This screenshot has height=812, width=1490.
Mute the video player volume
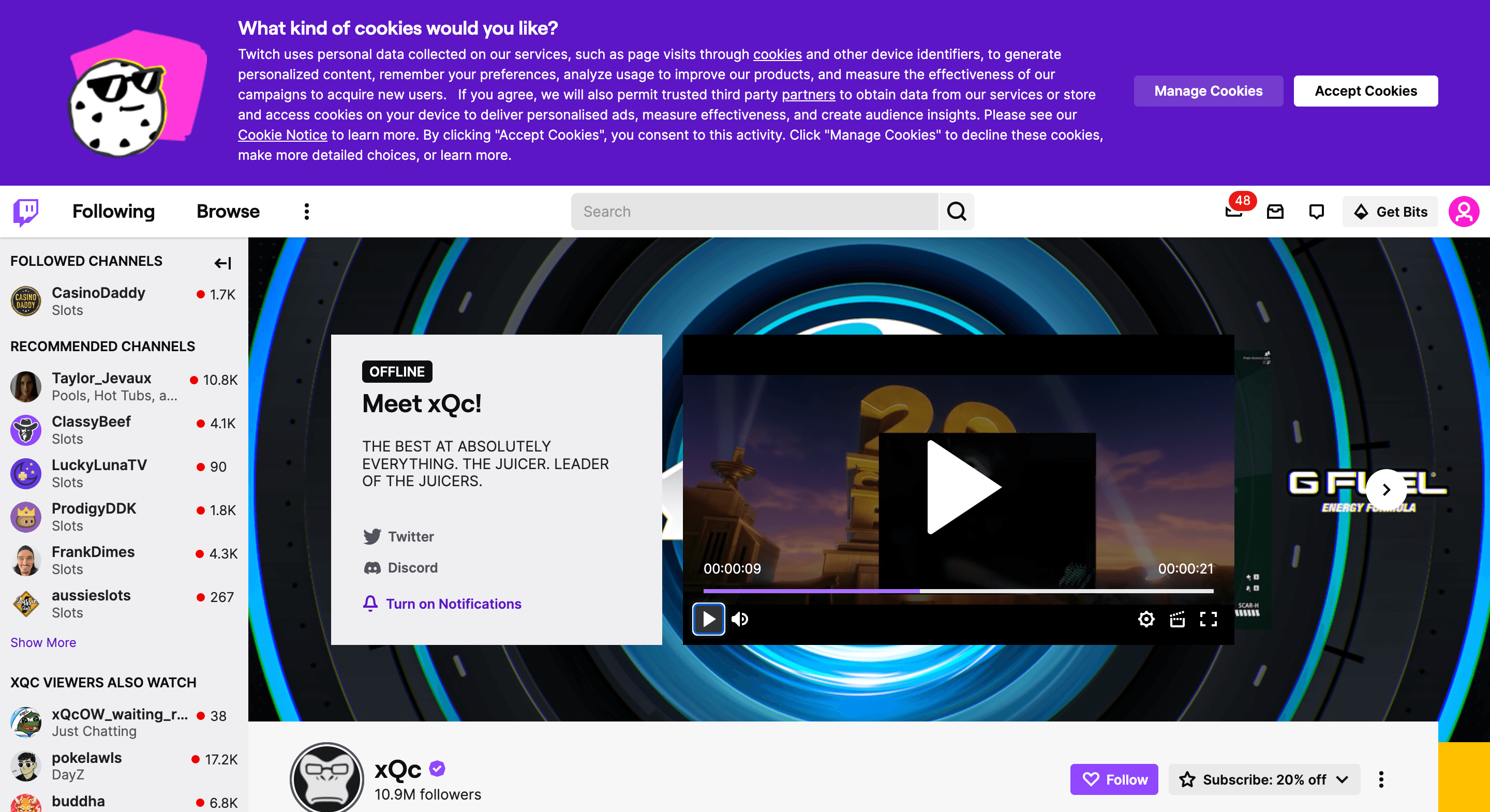(x=740, y=620)
